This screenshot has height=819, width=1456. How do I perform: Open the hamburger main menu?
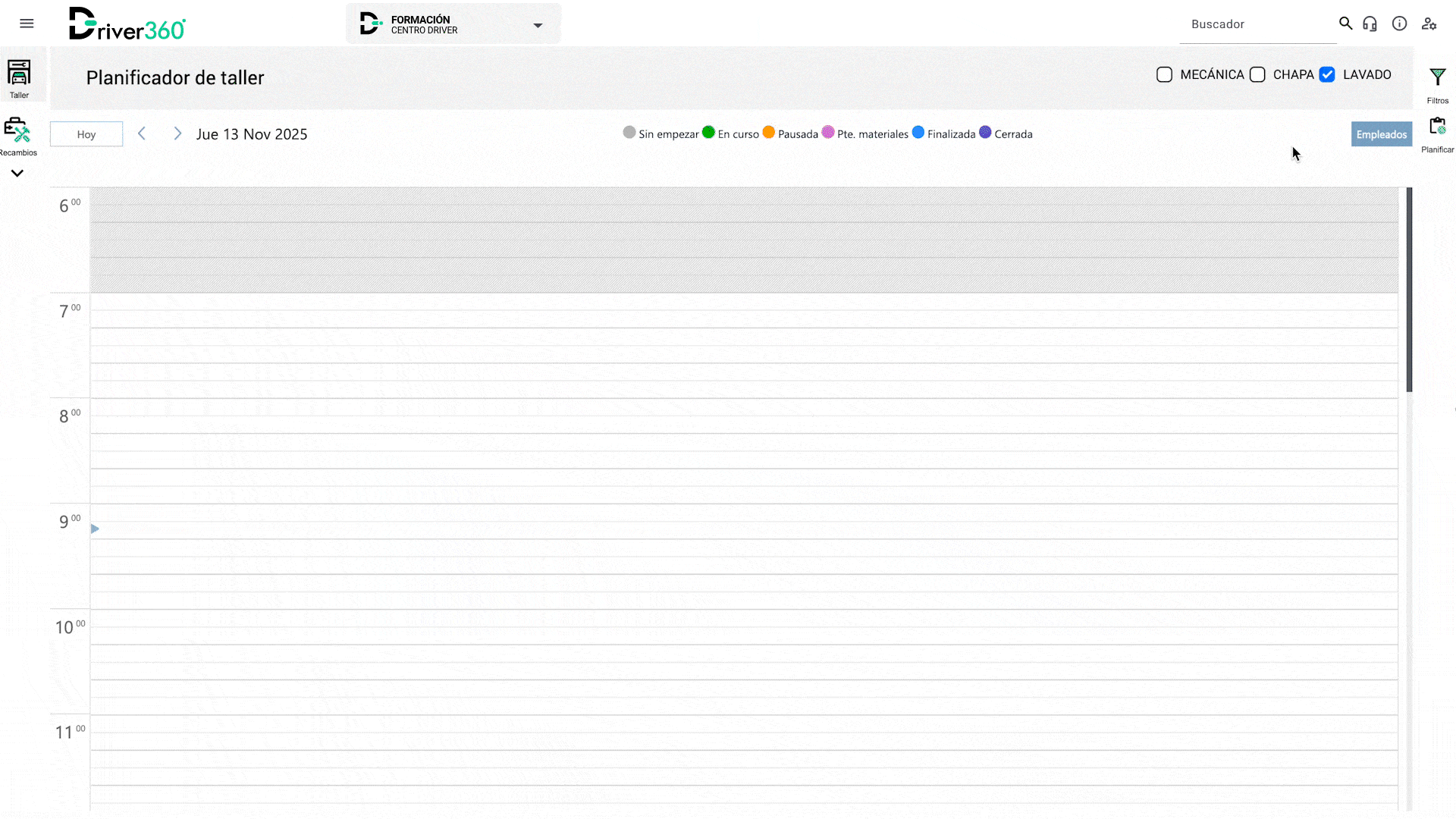pyautogui.click(x=27, y=24)
